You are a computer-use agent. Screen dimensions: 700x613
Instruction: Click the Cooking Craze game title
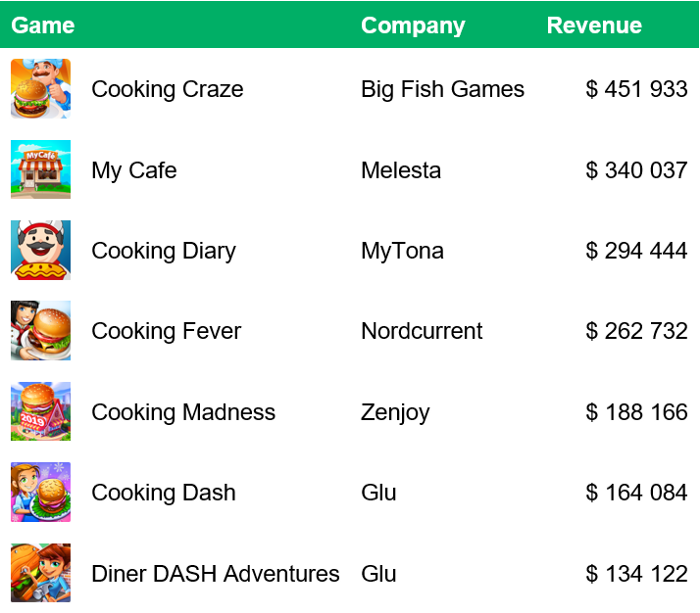[x=167, y=89]
